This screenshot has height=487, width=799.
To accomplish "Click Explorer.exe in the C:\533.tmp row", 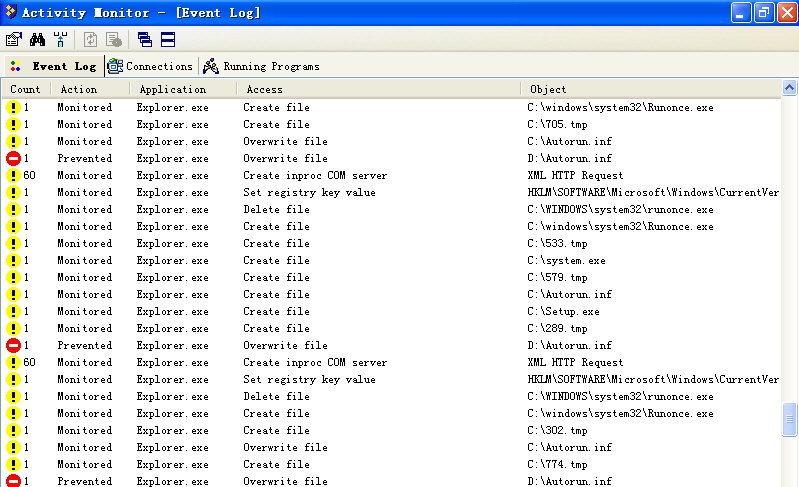I will tap(172, 244).
